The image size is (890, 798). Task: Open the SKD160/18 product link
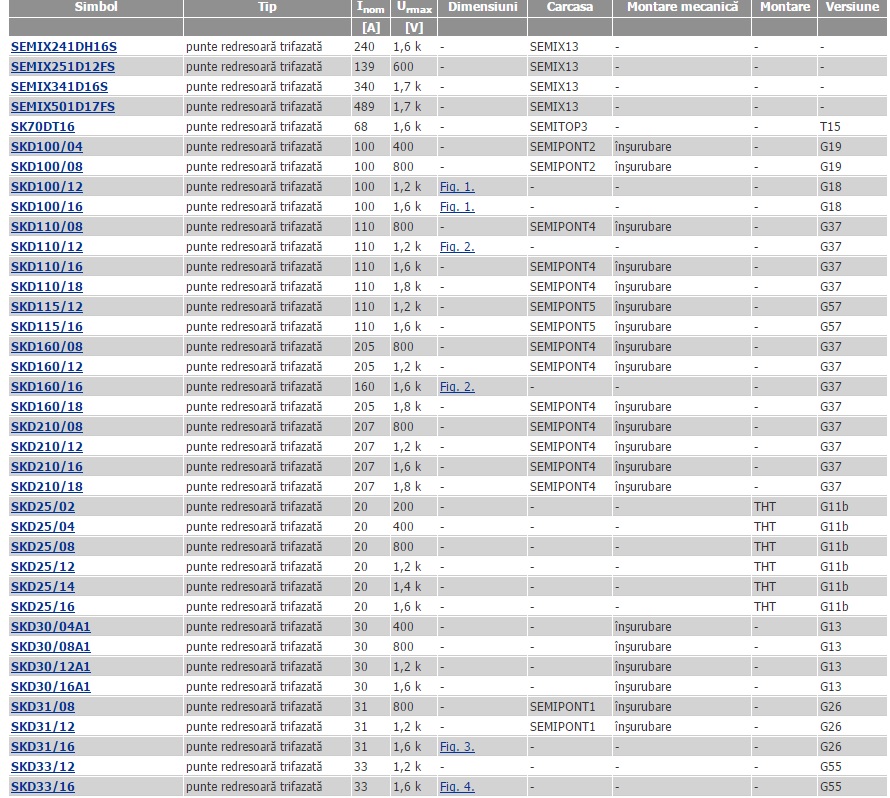[x=47, y=407]
